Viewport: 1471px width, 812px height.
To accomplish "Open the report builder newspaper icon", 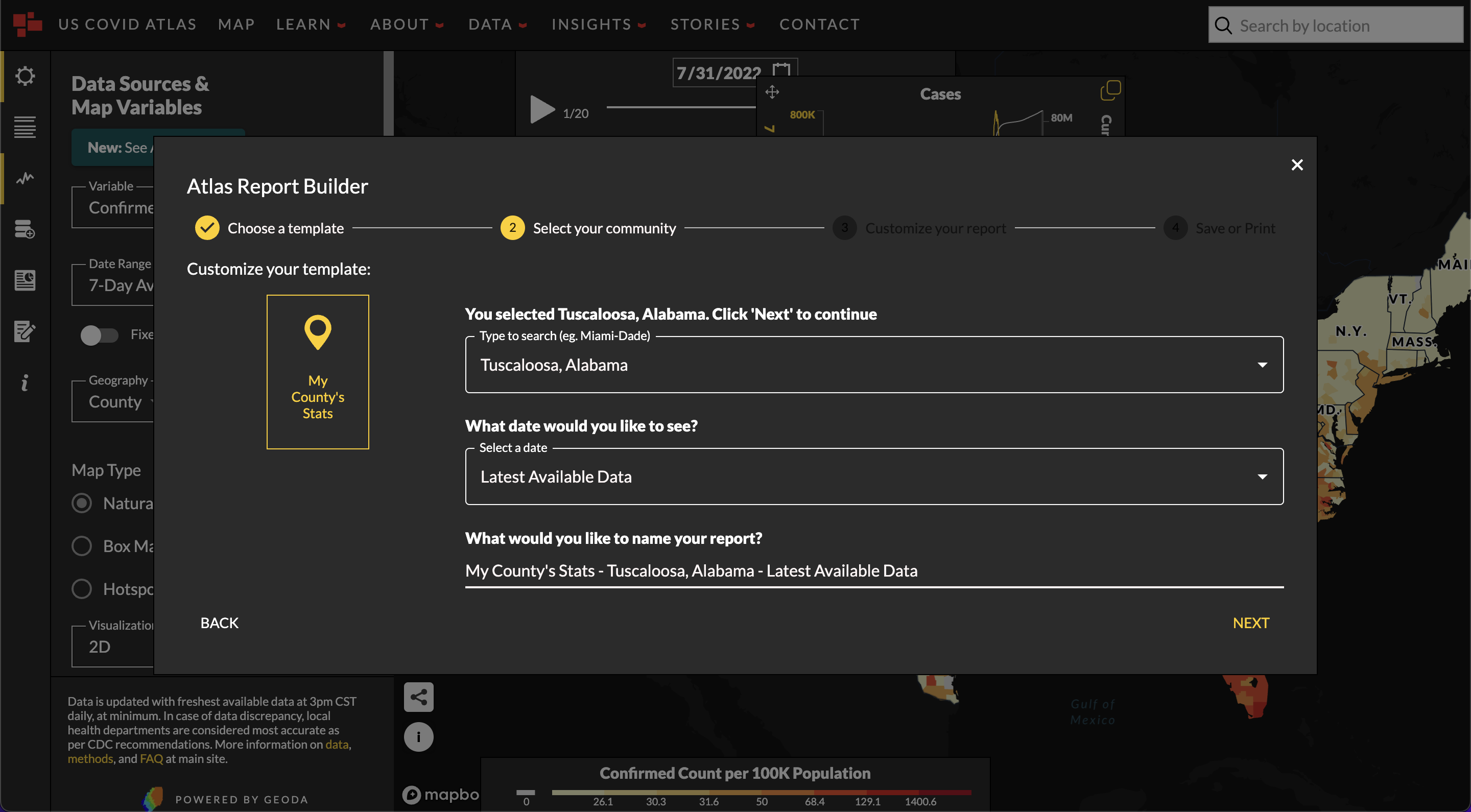I will pyautogui.click(x=25, y=280).
